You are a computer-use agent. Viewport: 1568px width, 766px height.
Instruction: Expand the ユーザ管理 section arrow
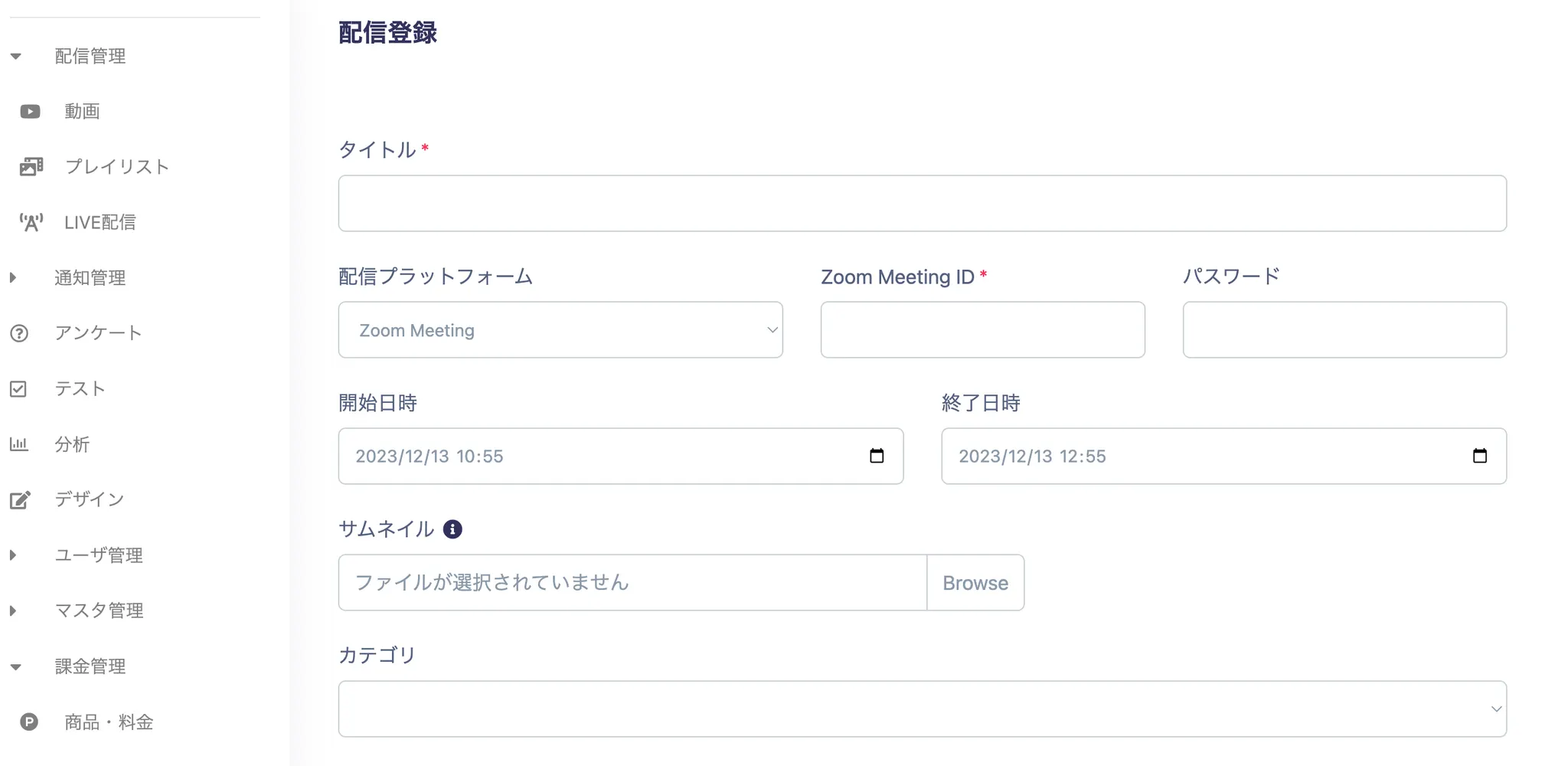pyautogui.click(x=13, y=555)
